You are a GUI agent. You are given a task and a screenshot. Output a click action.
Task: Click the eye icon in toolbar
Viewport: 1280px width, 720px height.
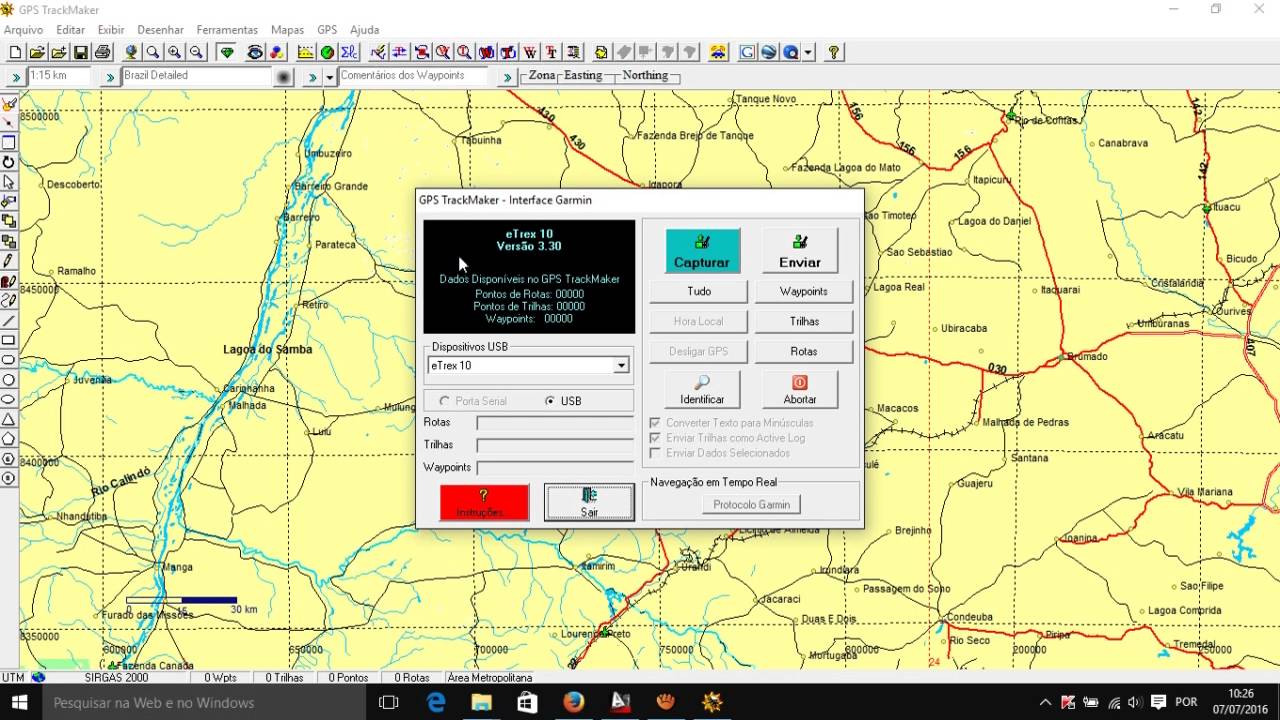(255, 52)
